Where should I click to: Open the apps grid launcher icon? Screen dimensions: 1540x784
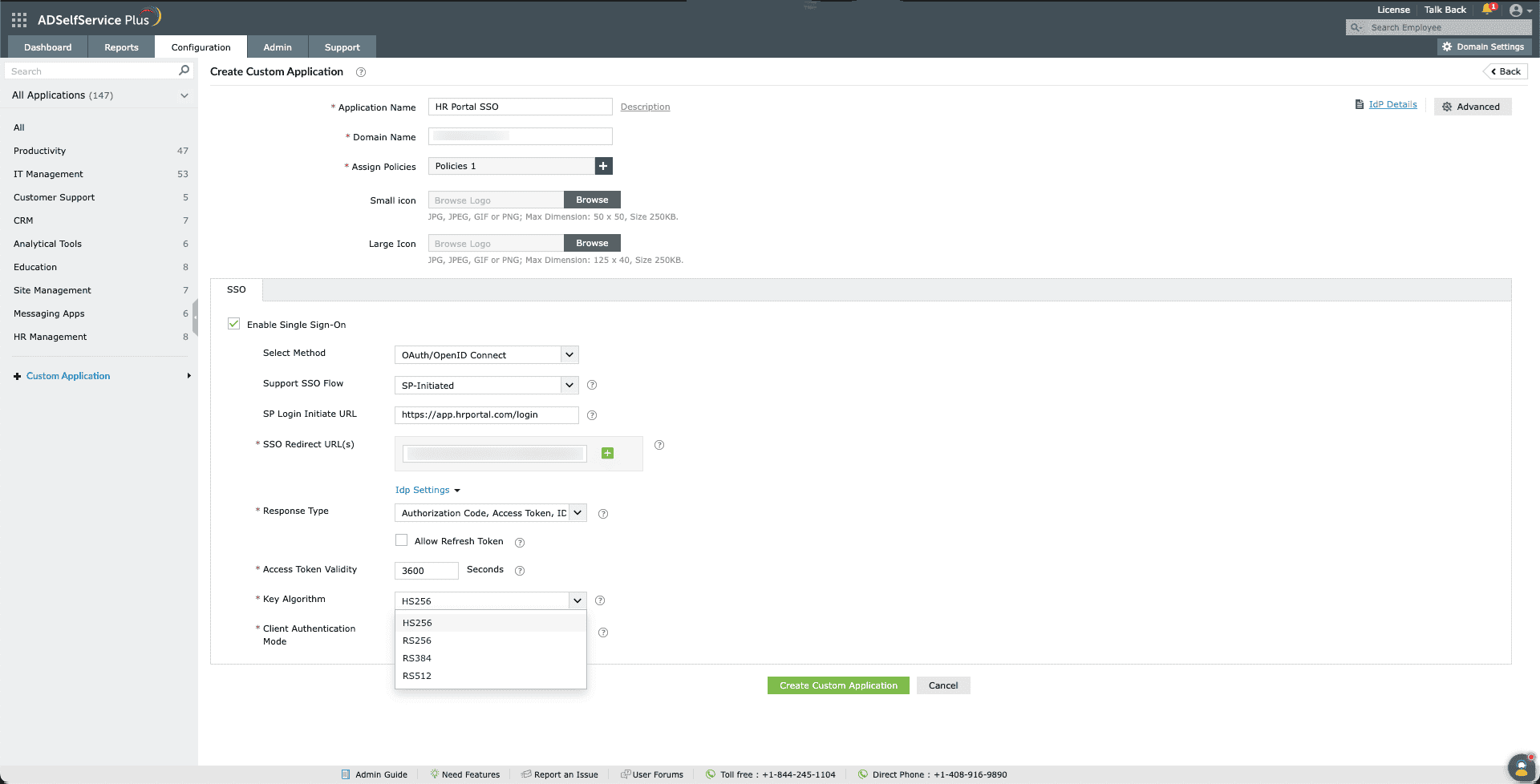[x=18, y=19]
